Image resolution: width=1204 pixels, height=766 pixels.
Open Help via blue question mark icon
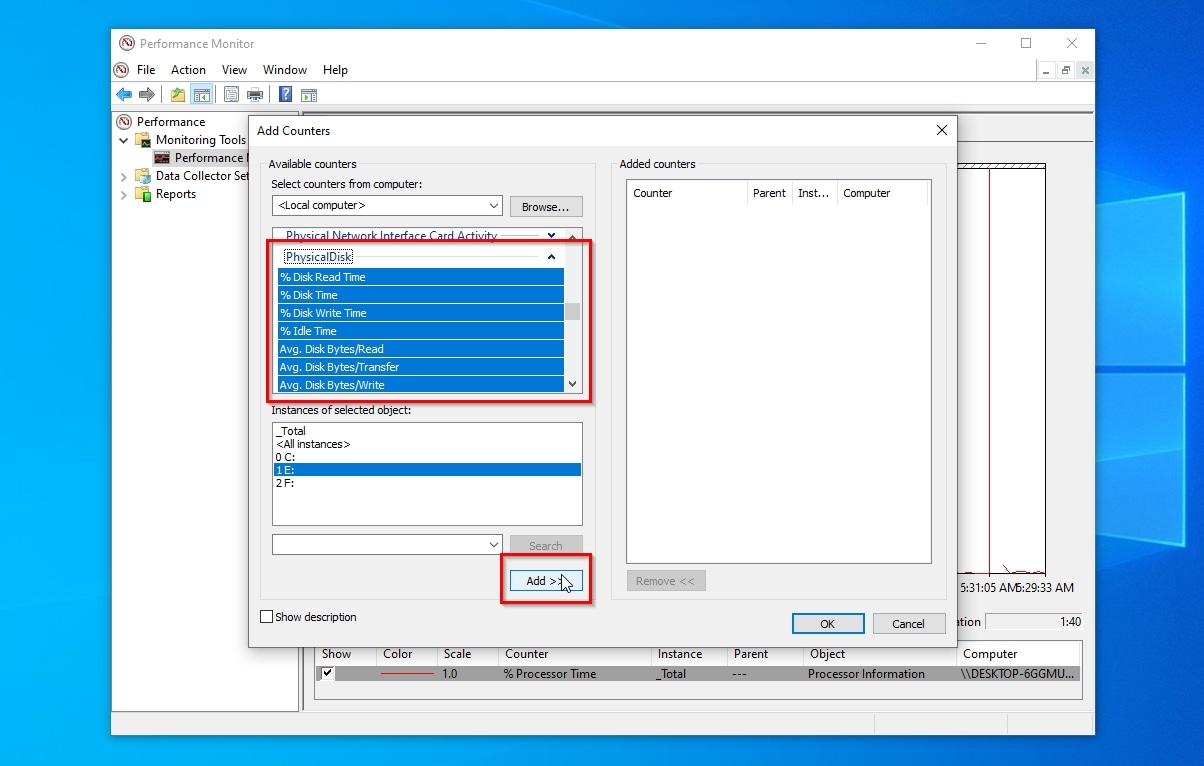click(286, 95)
